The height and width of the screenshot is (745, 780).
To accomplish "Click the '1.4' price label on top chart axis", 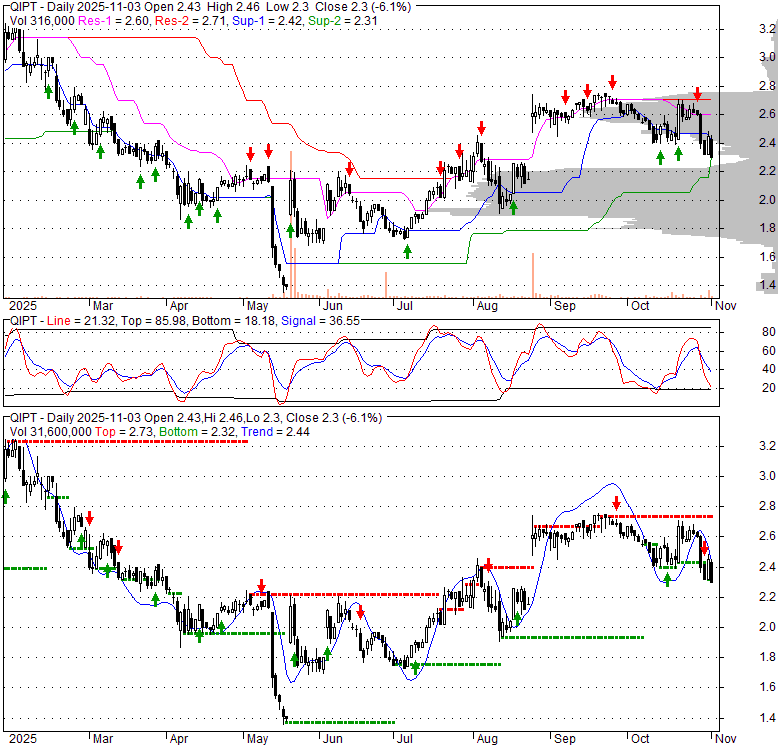I will pos(768,285).
